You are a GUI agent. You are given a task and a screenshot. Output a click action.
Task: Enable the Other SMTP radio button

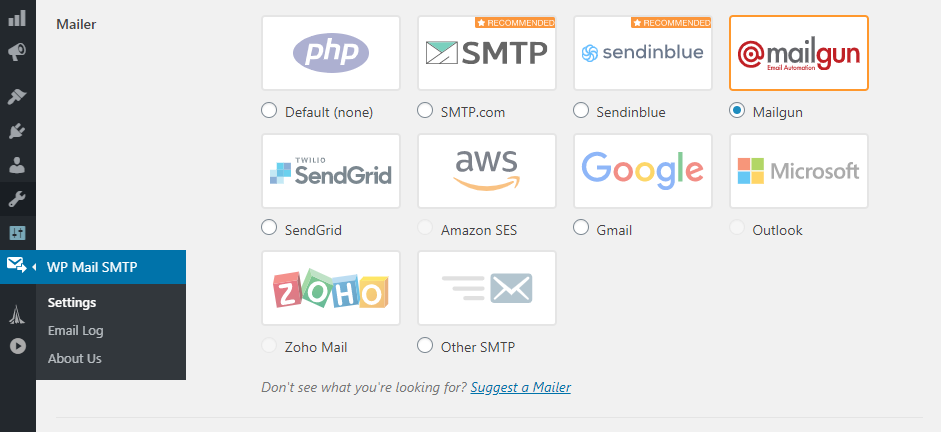click(x=425, y=346)
